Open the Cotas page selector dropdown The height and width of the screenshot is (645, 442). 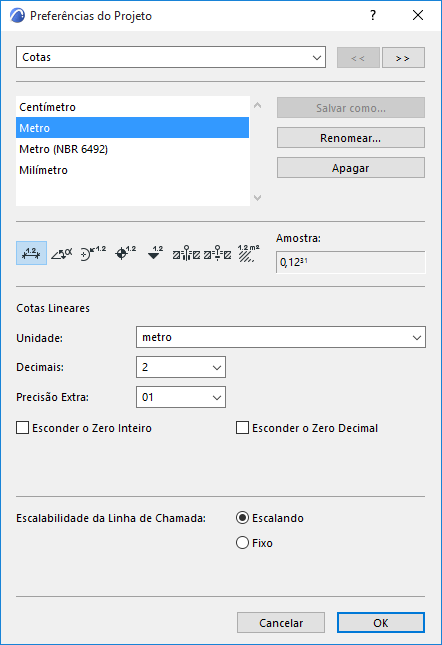[x=171, y=57]
